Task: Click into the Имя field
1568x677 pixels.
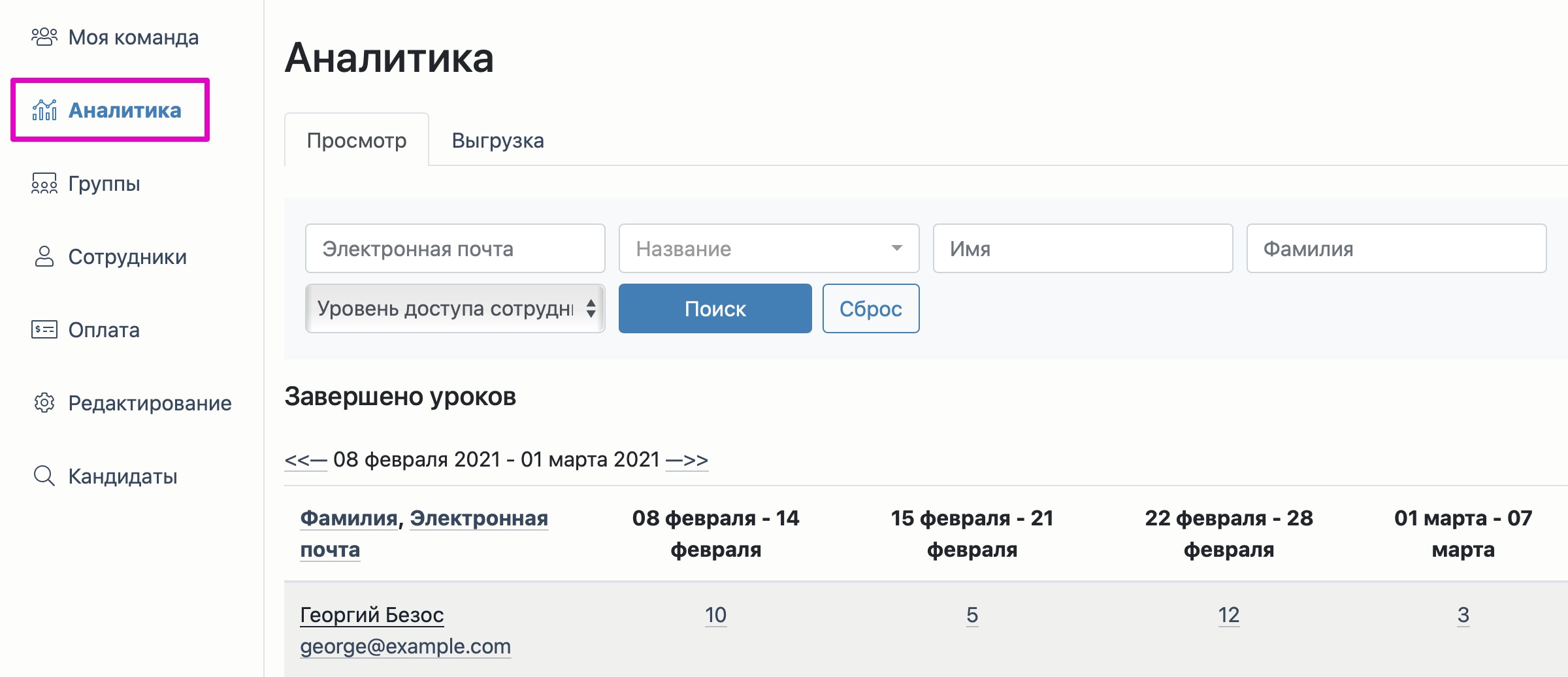Action: (1082, 249)
